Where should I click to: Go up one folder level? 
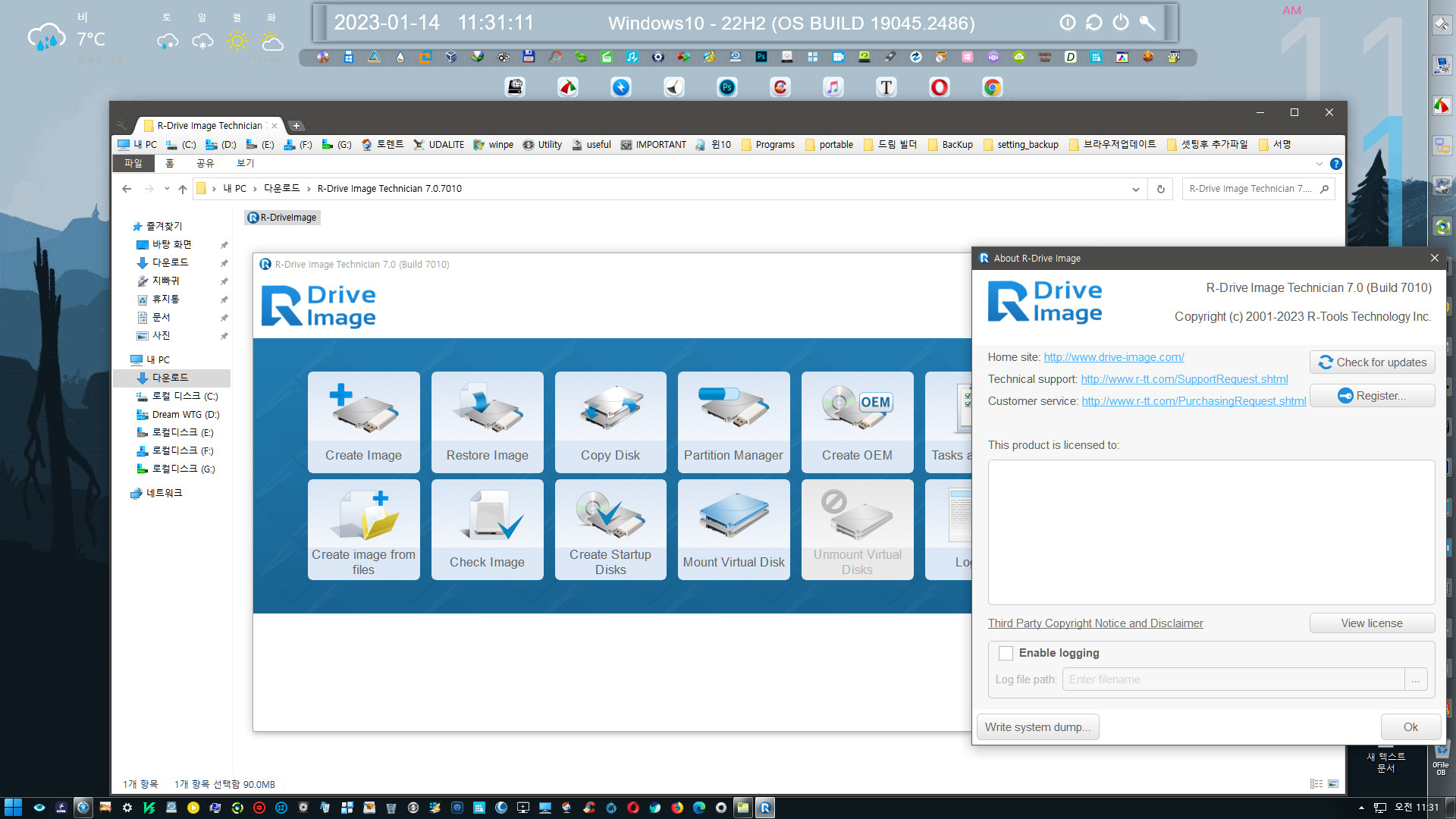[x=182, y=189]
